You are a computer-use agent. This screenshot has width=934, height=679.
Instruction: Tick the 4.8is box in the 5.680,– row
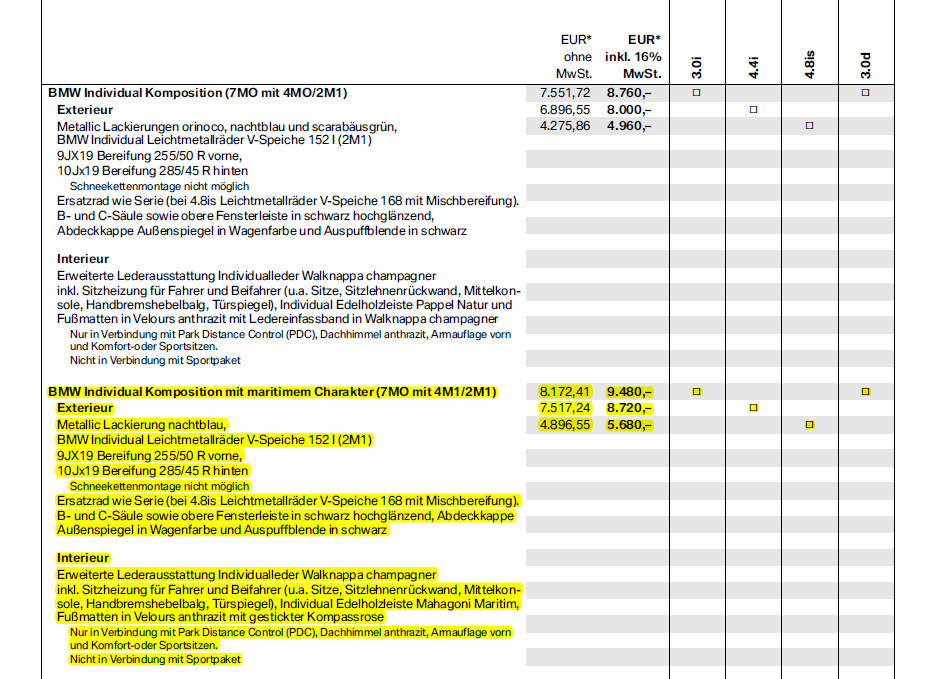click(810, 425)
